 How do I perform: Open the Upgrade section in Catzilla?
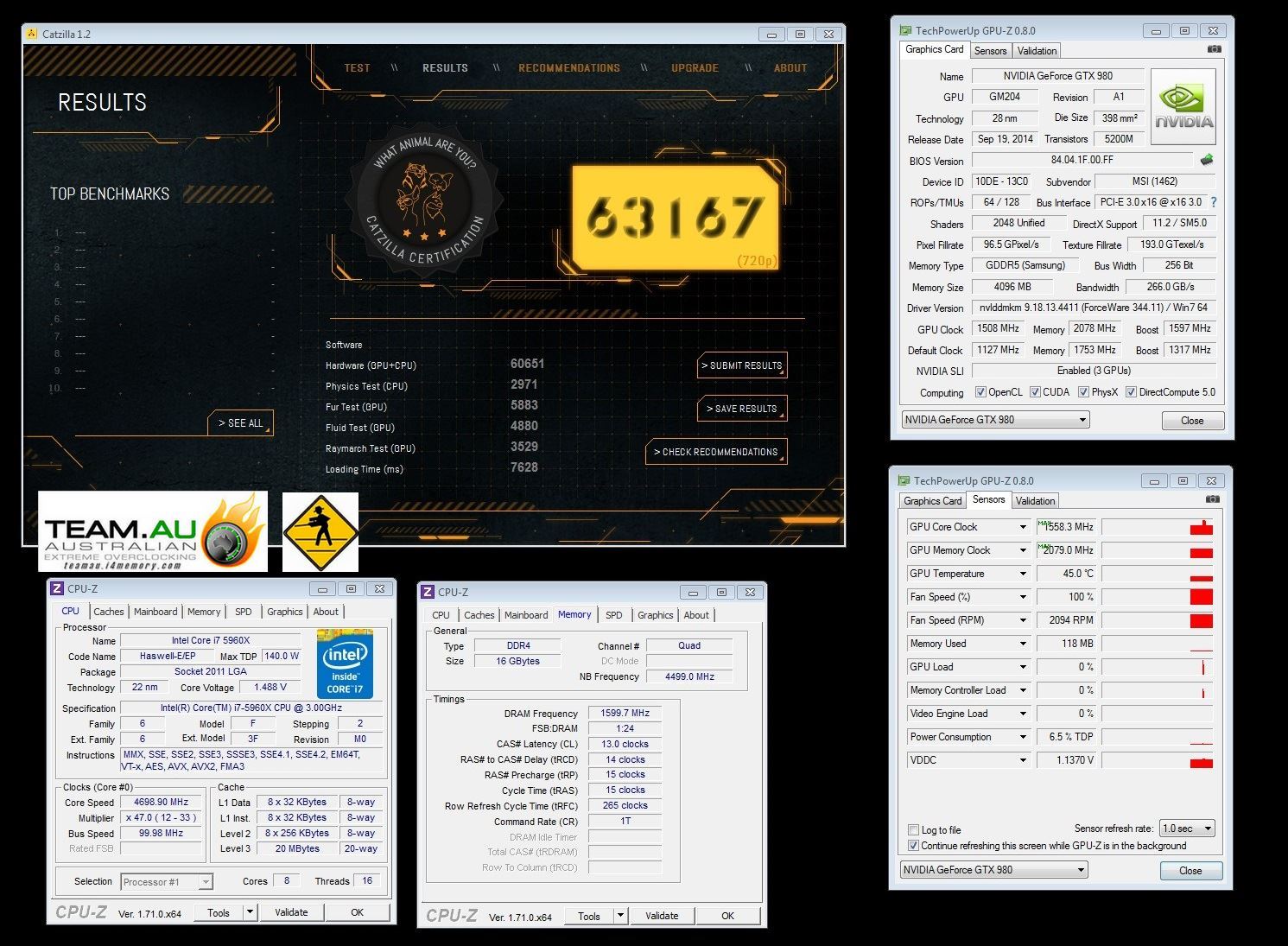[695, 68]
